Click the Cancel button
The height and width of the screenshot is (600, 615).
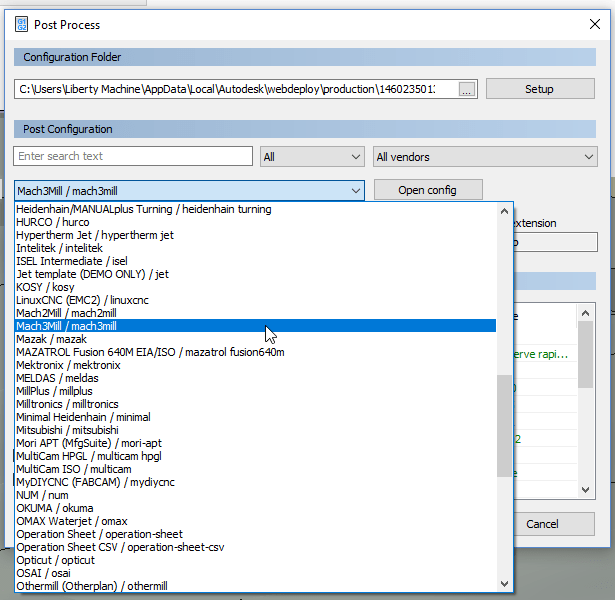click(x=554, y=524)
